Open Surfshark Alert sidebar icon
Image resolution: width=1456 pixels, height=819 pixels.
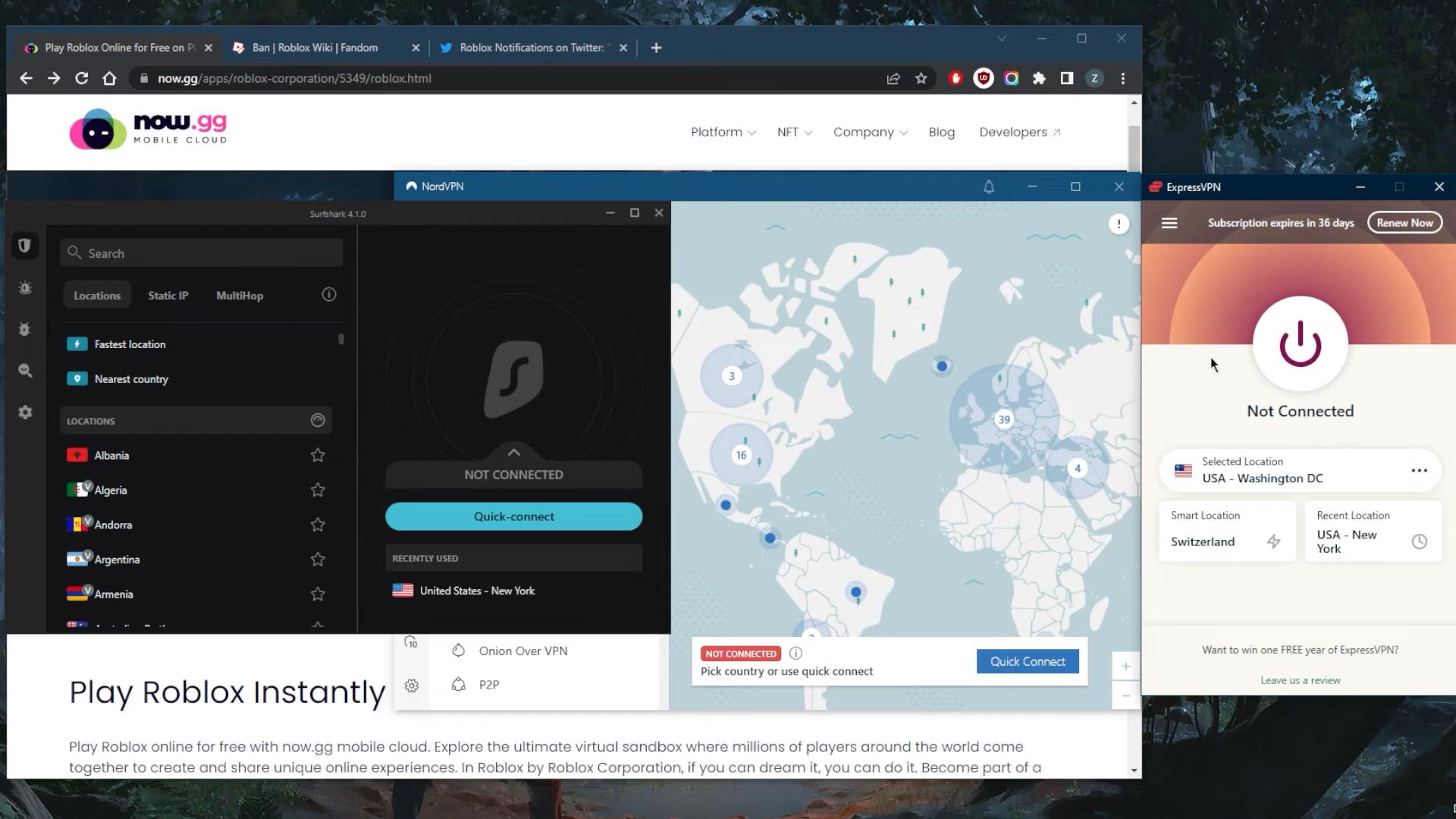click(x=25, y=288)
